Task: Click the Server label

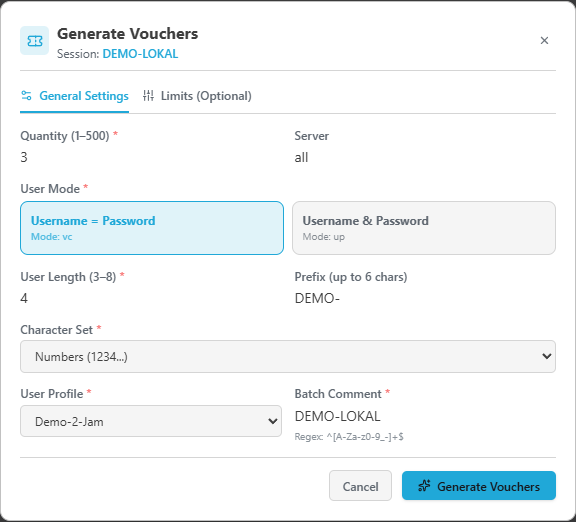Action: [312, 136]
